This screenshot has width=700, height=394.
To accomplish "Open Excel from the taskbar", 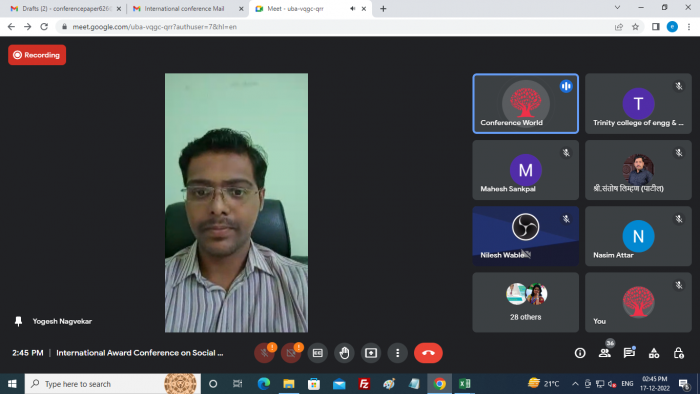I will (x=464, y=384).
